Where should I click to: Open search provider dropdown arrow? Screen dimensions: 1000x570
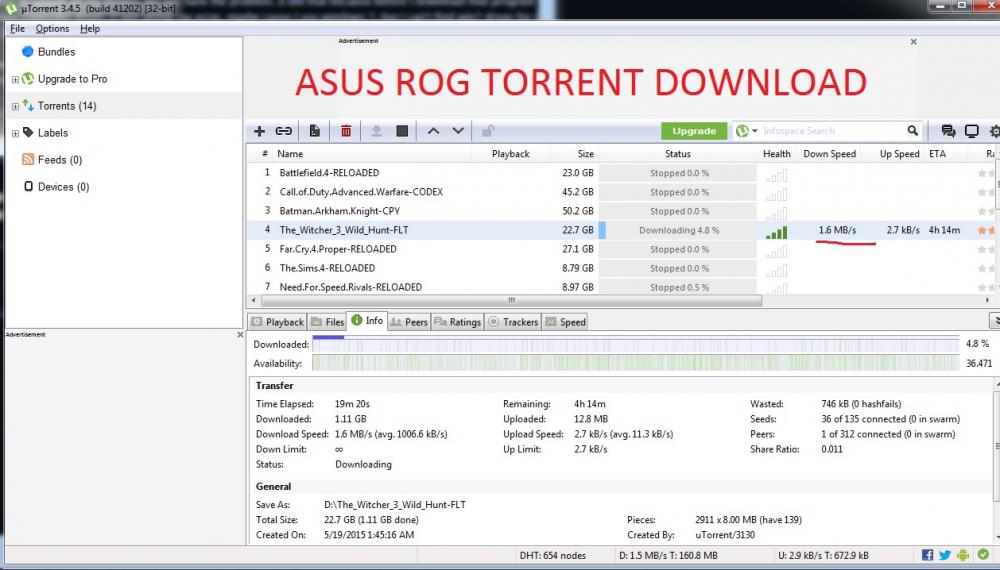click(754, 131)
